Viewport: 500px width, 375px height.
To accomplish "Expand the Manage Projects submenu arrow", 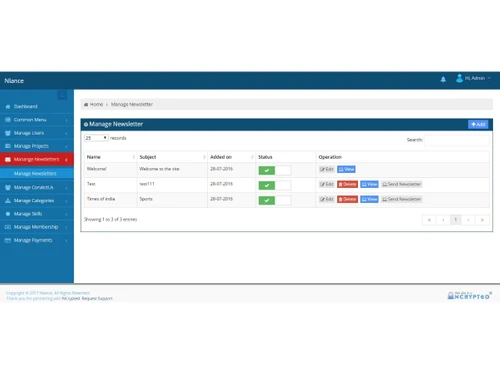I will pos(66,146).
